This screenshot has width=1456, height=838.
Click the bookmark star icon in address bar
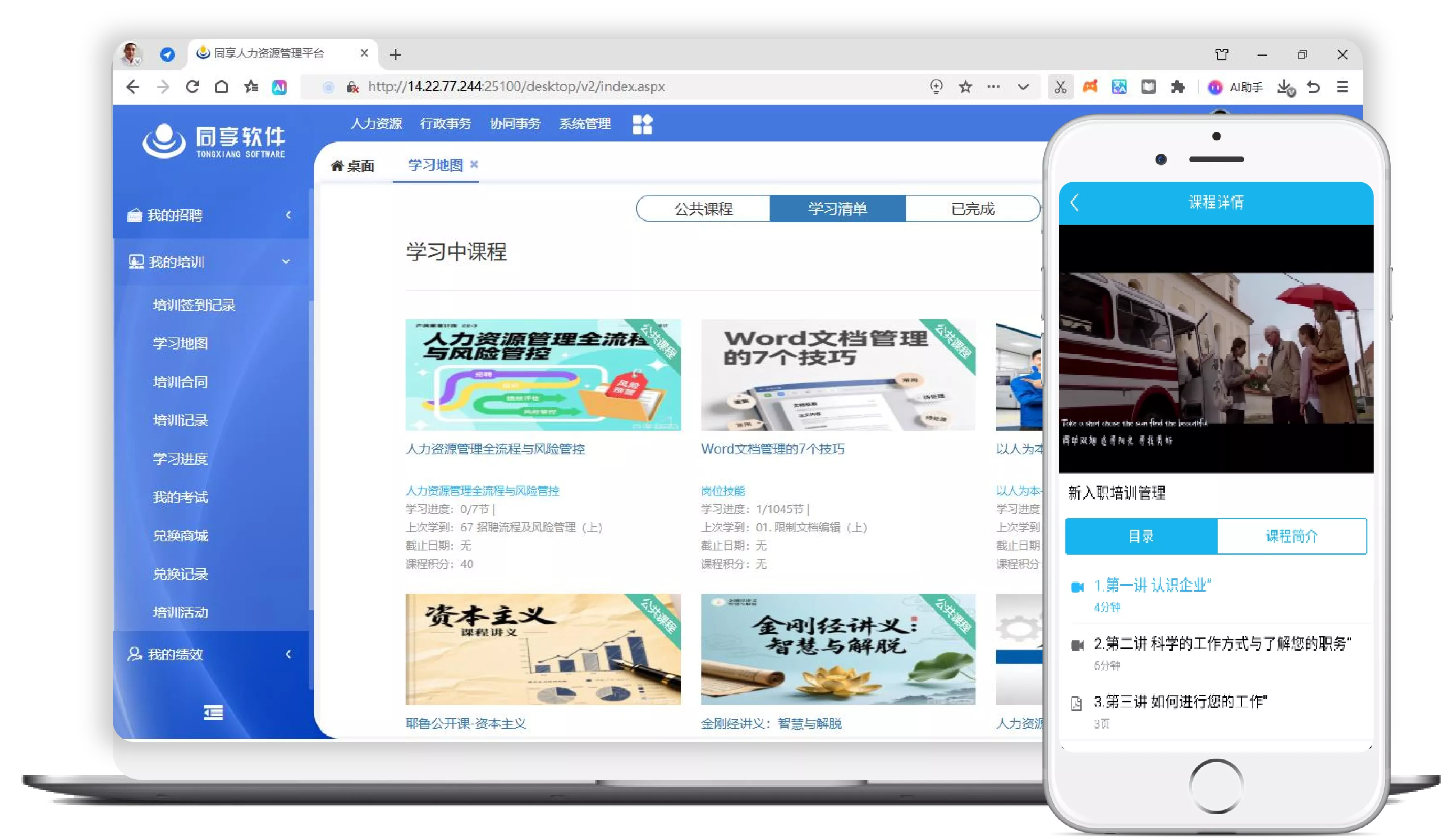click(965, 87)
